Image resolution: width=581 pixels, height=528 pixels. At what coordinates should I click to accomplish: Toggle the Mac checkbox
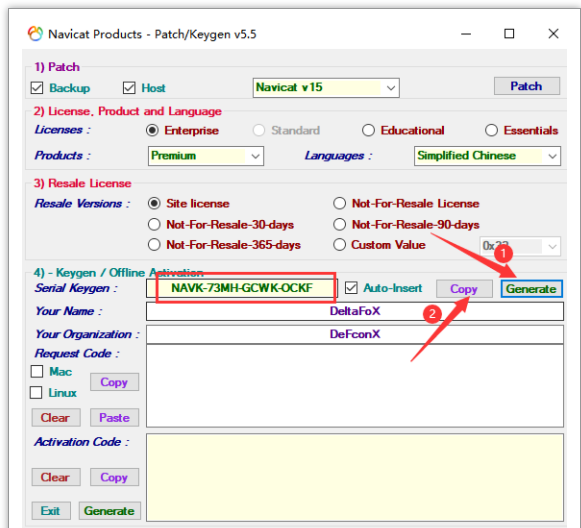(x=37, y=372)
